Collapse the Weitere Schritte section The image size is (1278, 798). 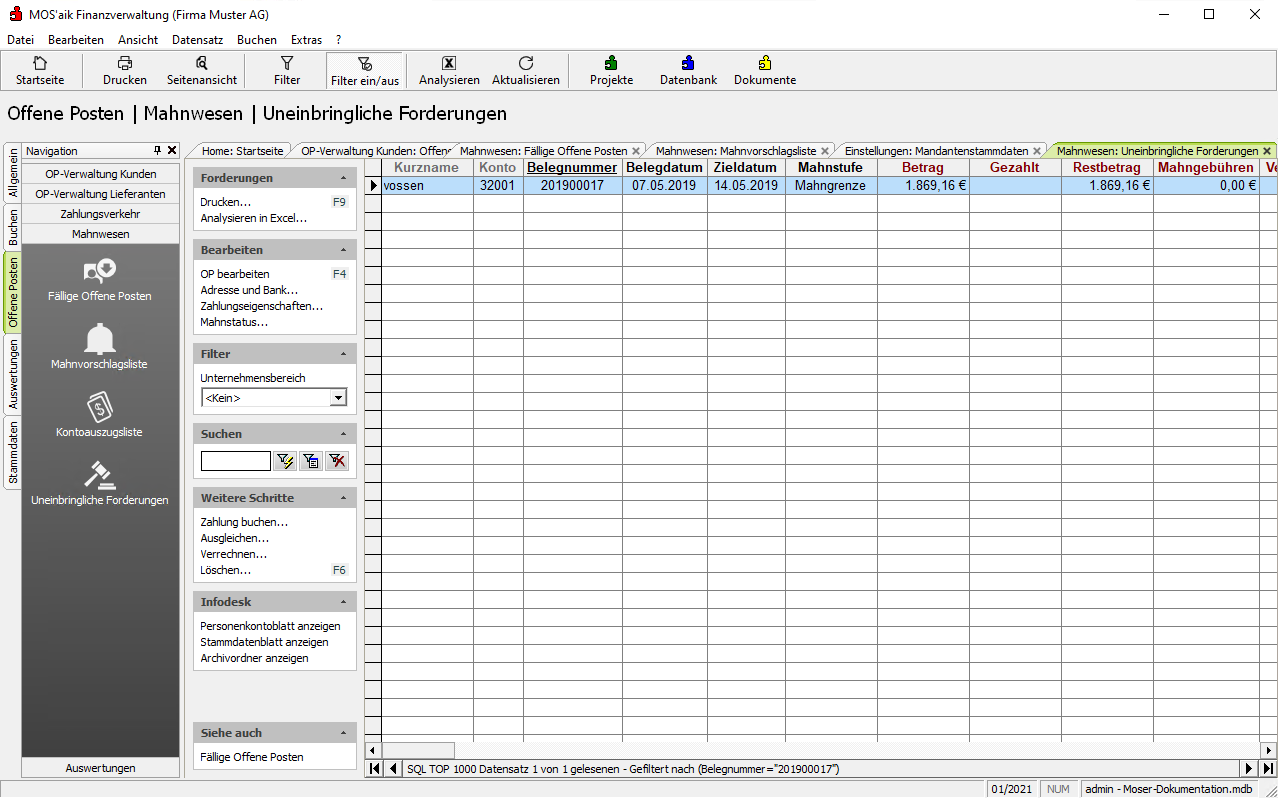344,498
